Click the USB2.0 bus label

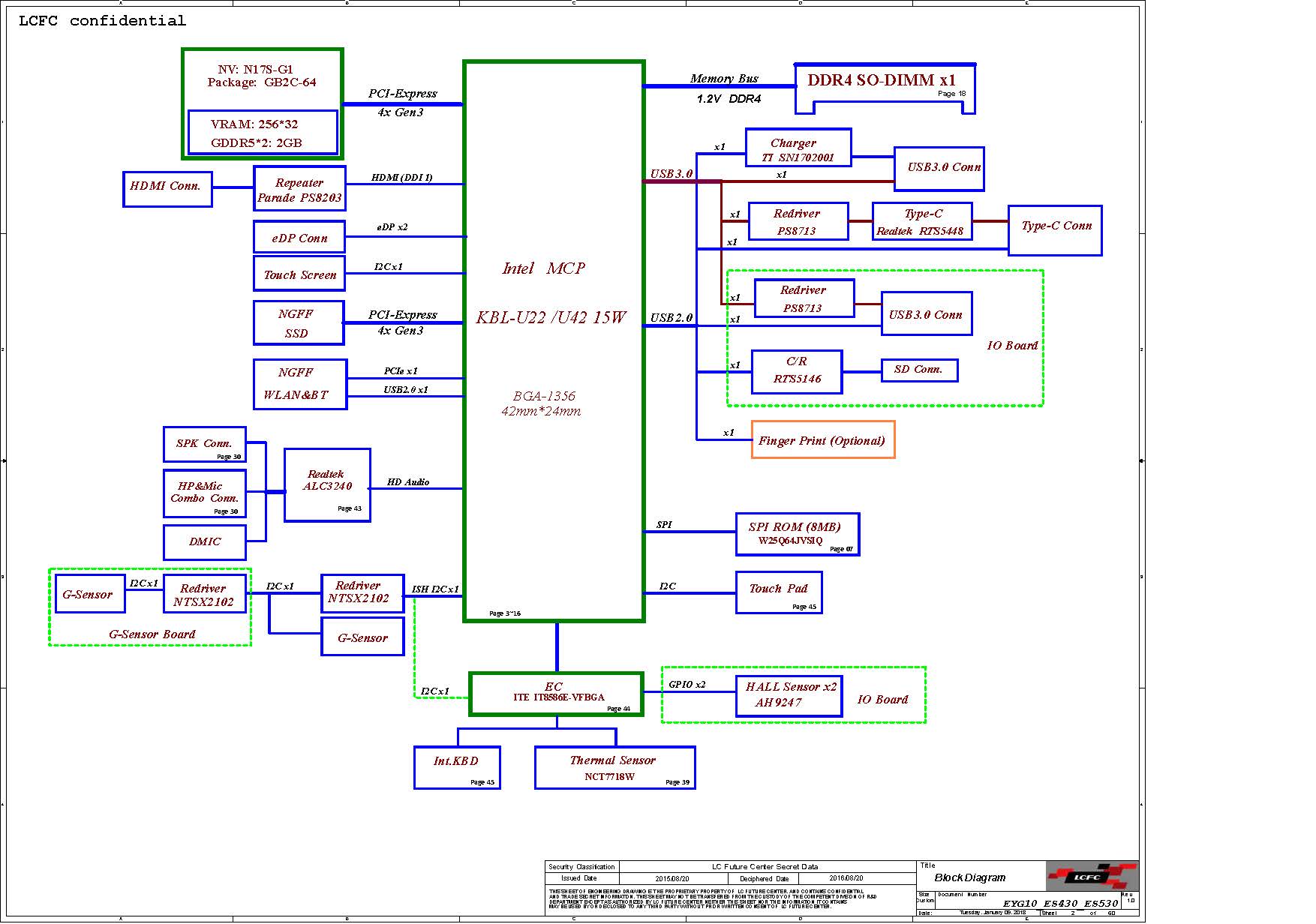pyautogui.click(x=672, y=317)
